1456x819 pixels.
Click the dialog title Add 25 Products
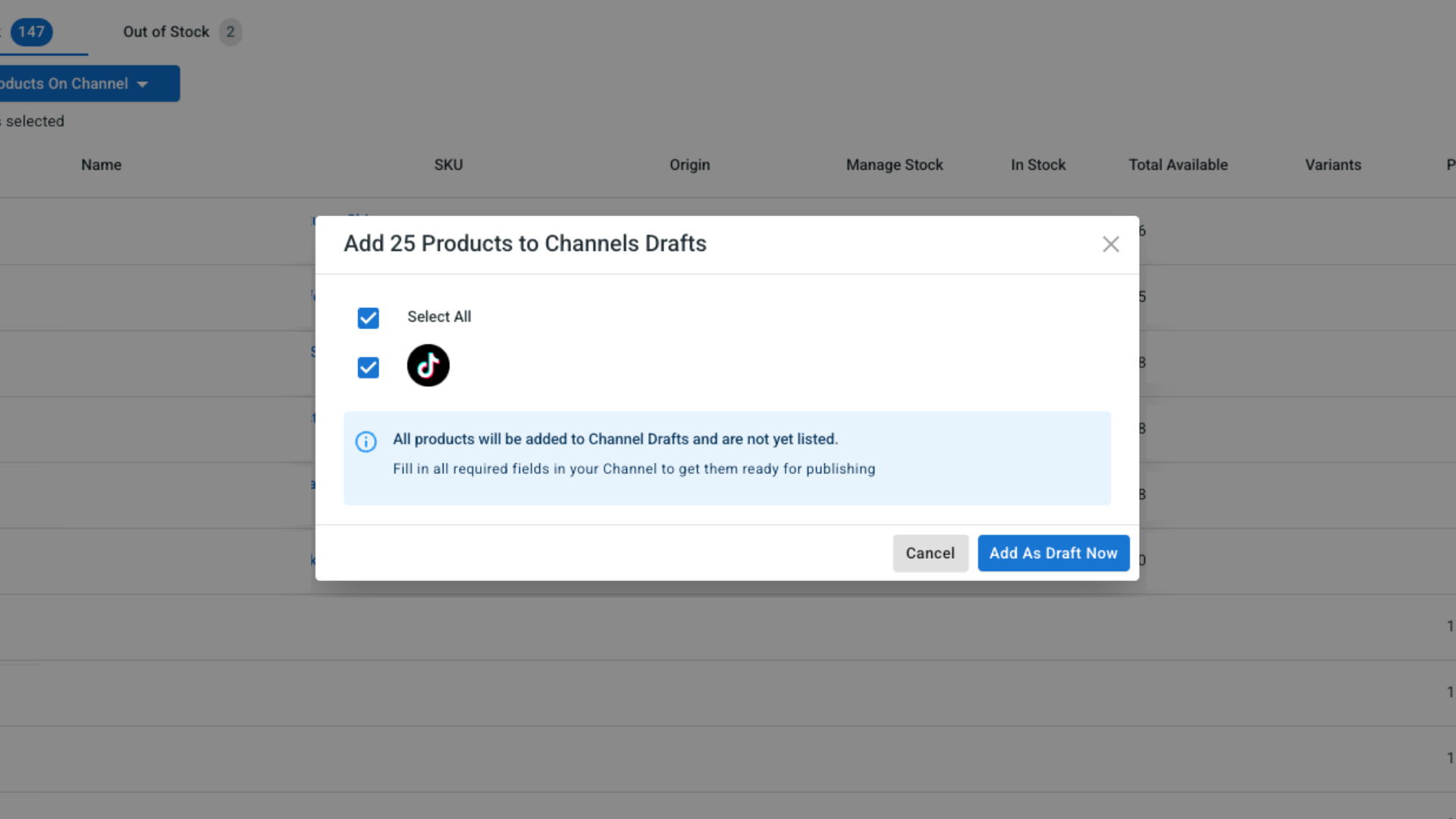click(x=525, y=243)
